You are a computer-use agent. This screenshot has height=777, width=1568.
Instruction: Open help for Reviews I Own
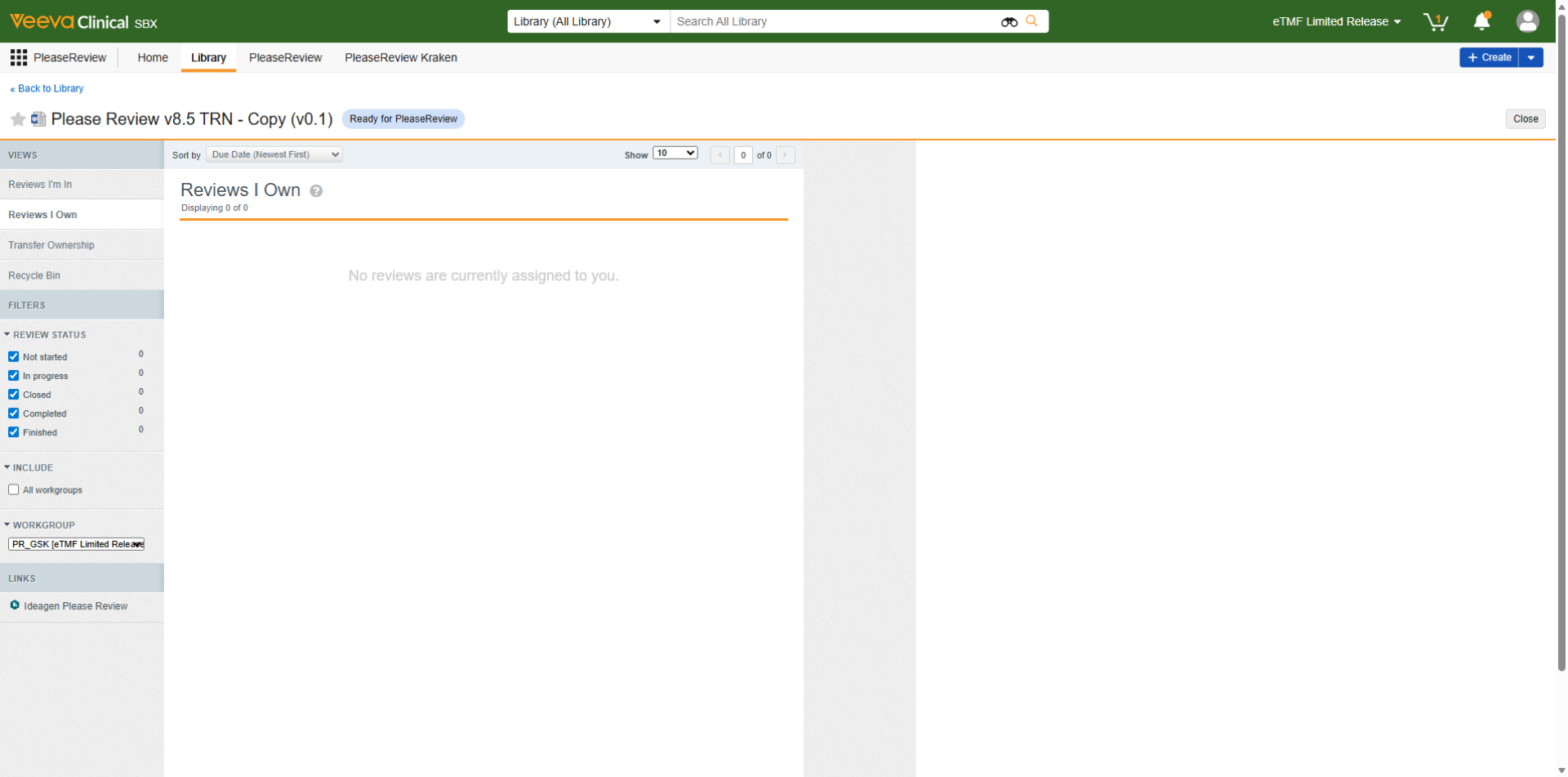coord(316,191)
